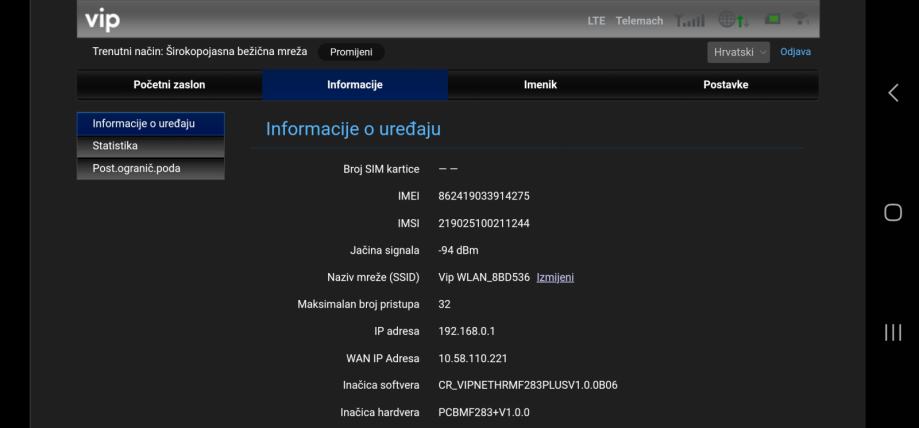The image size is (919, 428).
Task: Click the Wi-Fi status icon
Action: (x=801, y=20)
